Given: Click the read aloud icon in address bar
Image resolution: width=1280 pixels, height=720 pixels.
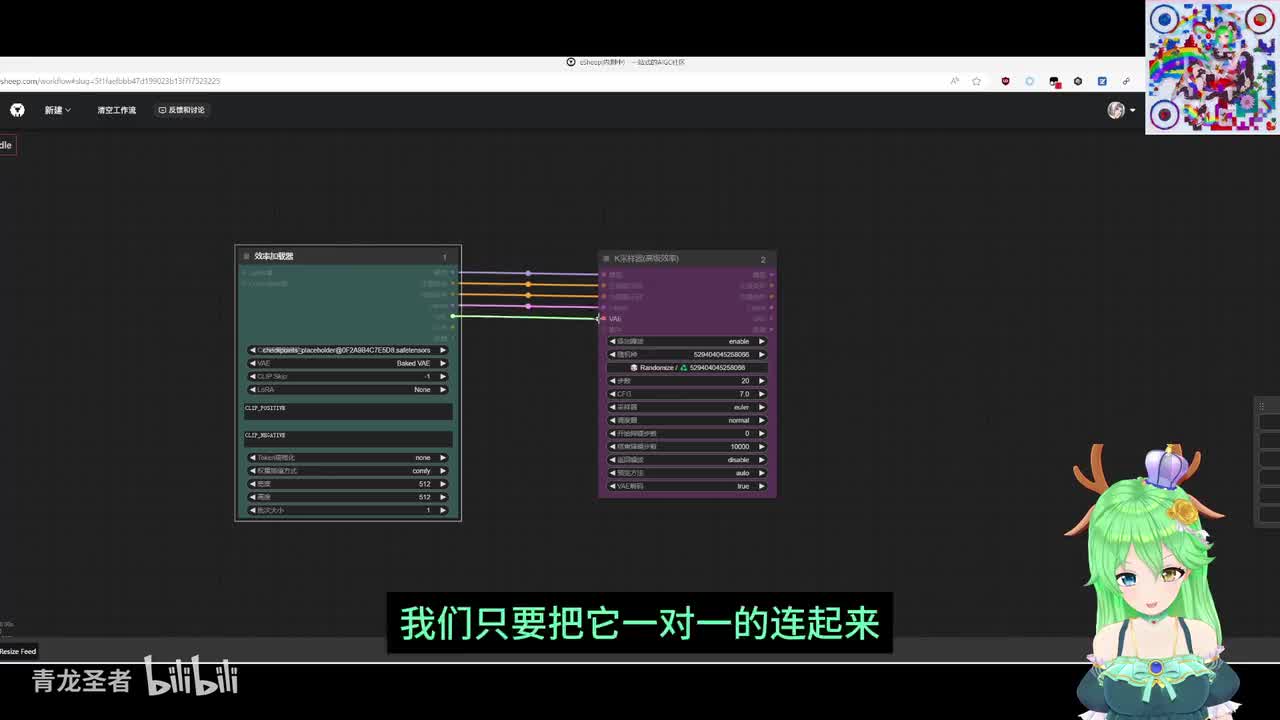Looking at the screenshot, I should 954,81.
